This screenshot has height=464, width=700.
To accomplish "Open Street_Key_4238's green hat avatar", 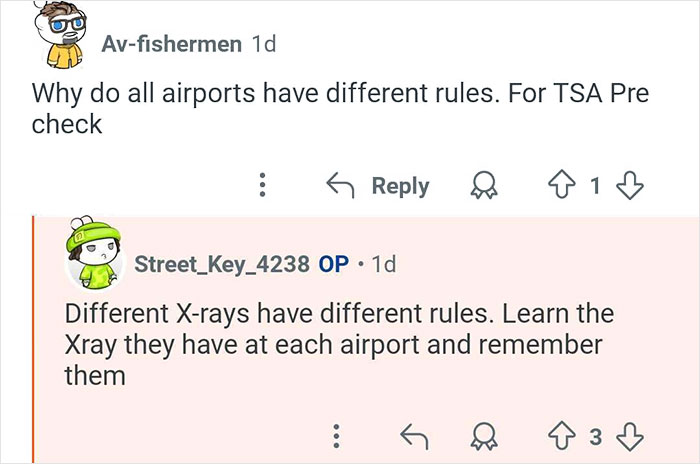I will 94,253.
